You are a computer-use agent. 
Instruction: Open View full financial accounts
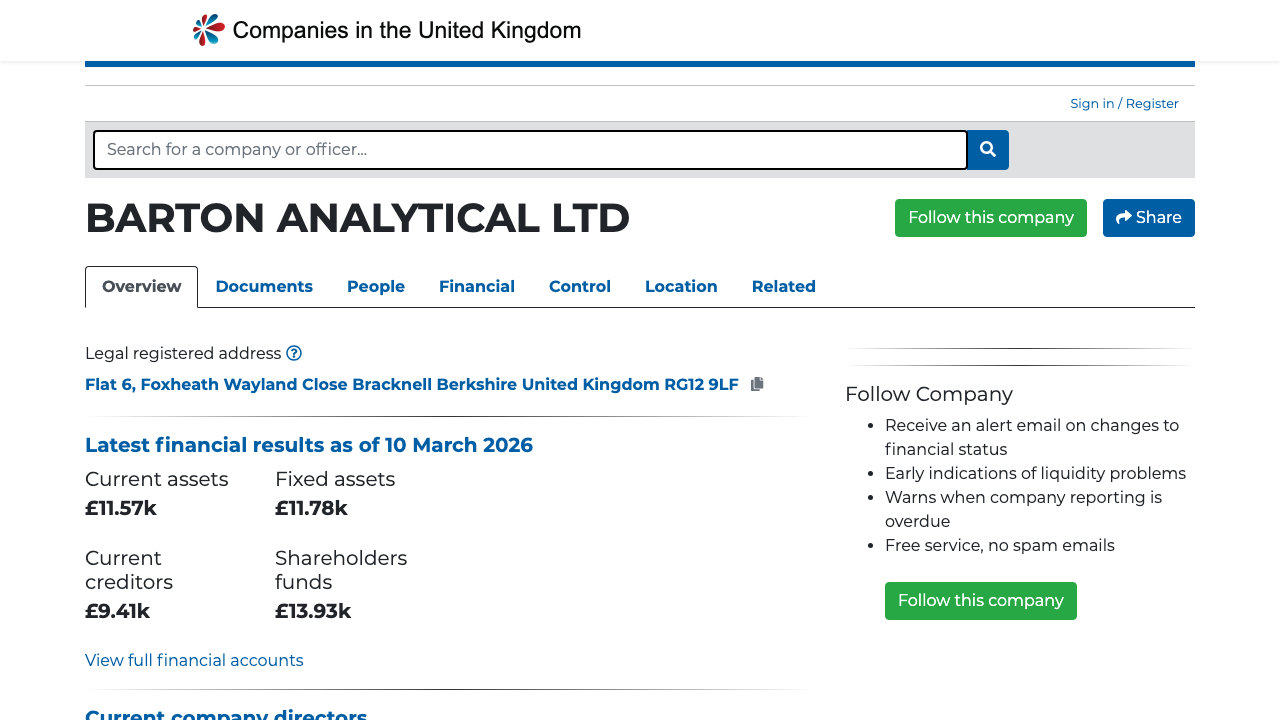(x=194, y=660)
